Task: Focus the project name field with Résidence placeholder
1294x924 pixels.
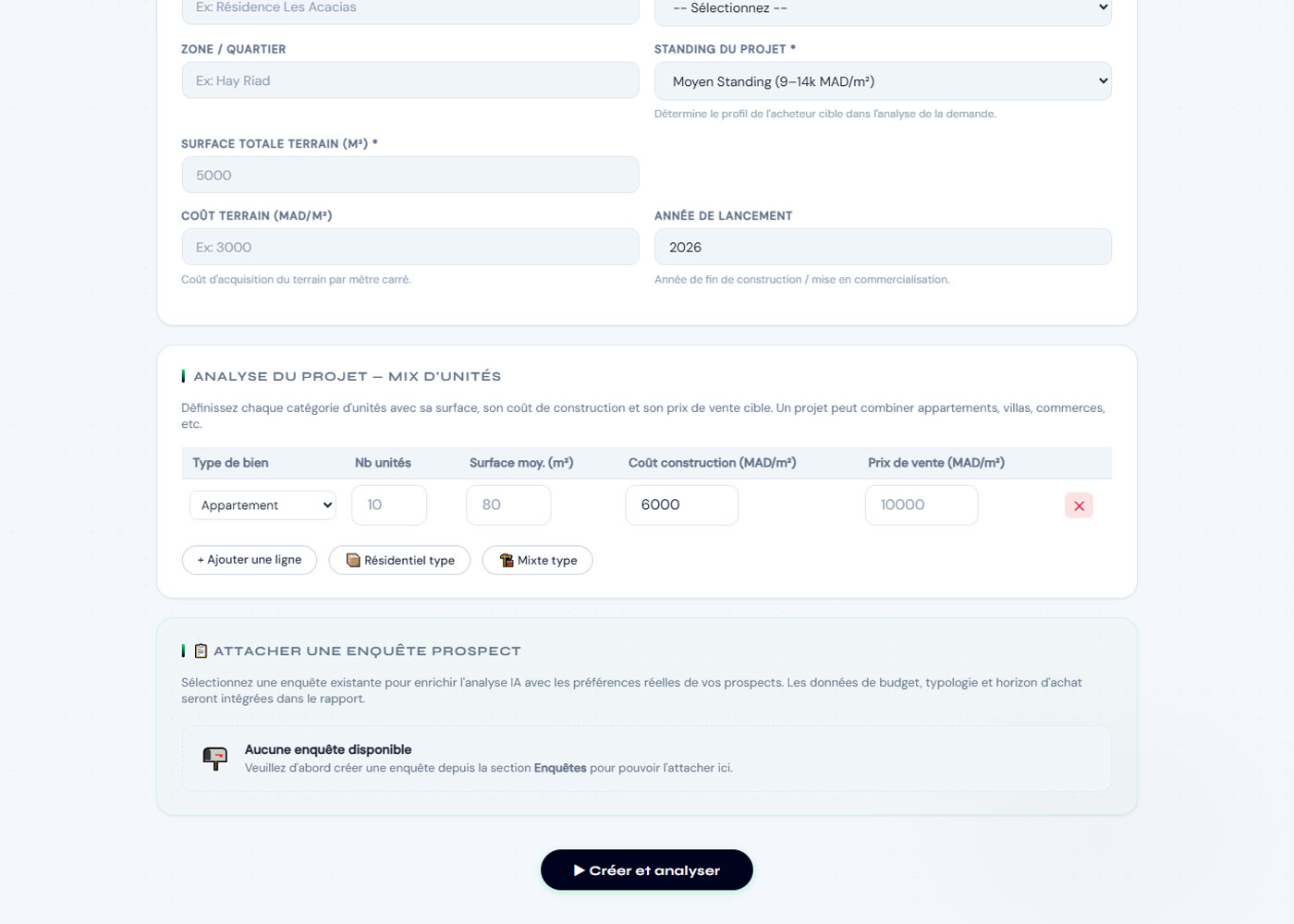Action: click(410, 9)
